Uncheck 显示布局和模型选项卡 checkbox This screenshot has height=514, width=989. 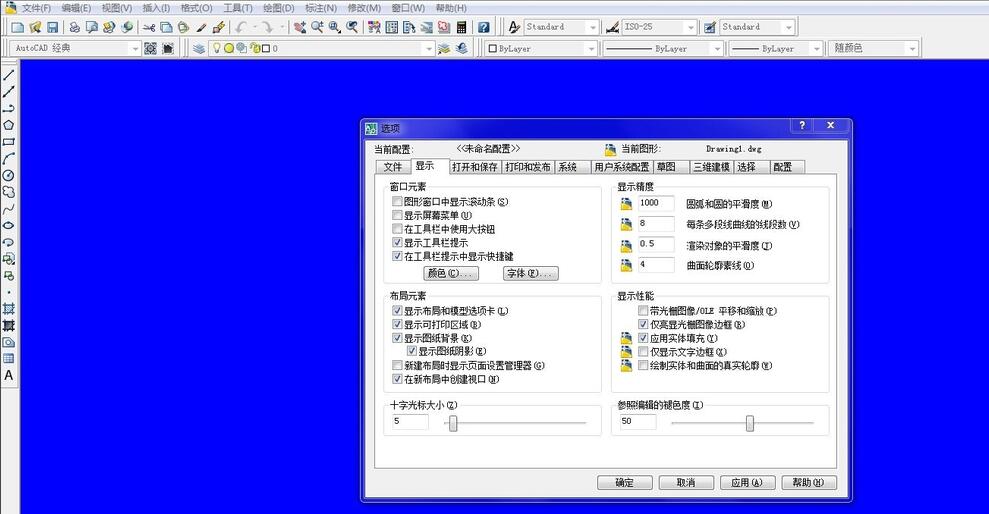(397, 311)
